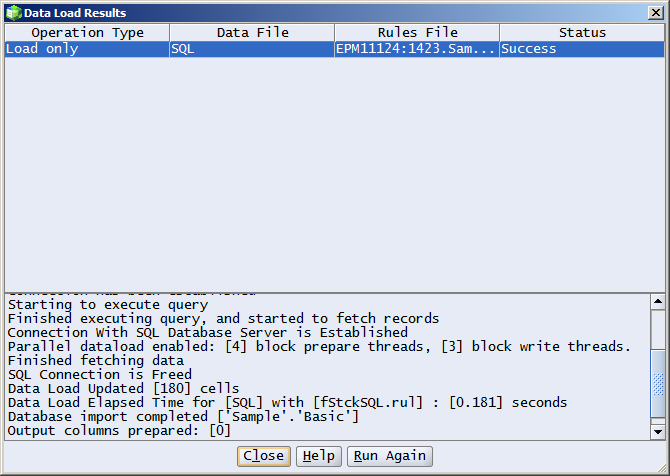The width and height of the screenshot is (670, 476).
Task: Click 'Connection With SQL Database Server is Established'
Action: point(208,332)
